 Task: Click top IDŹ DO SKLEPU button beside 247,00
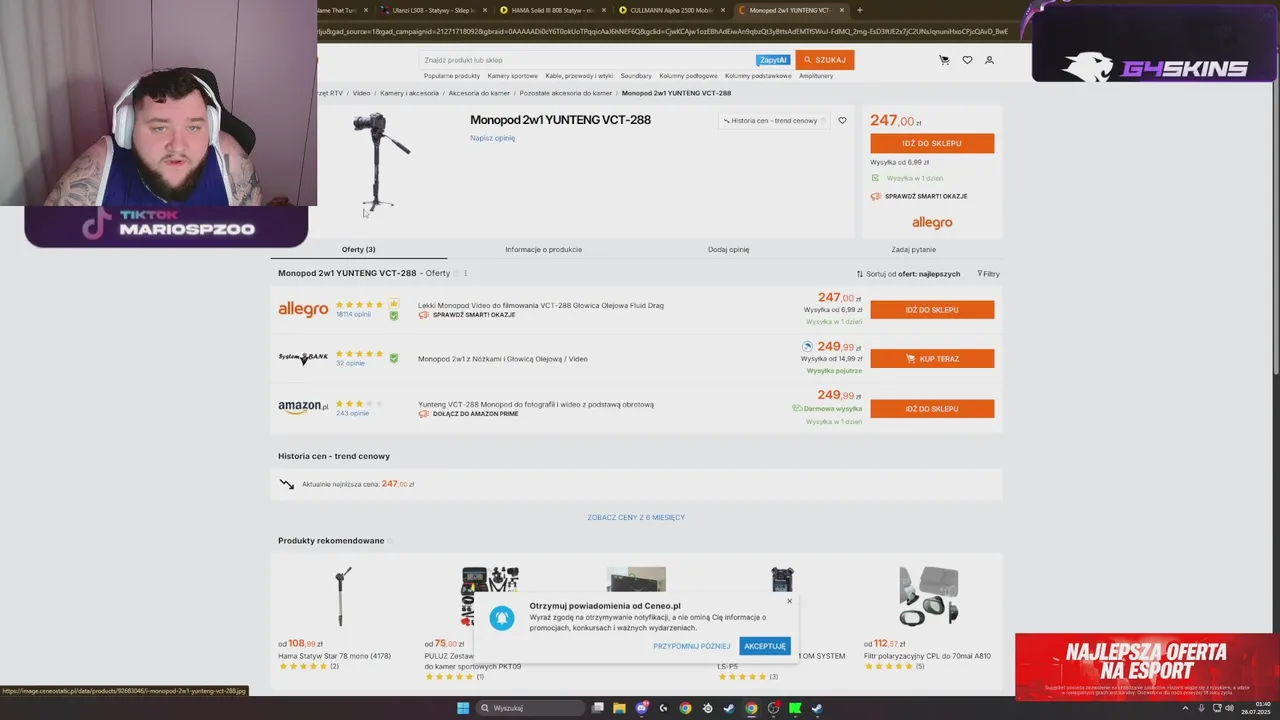(932, 143)
